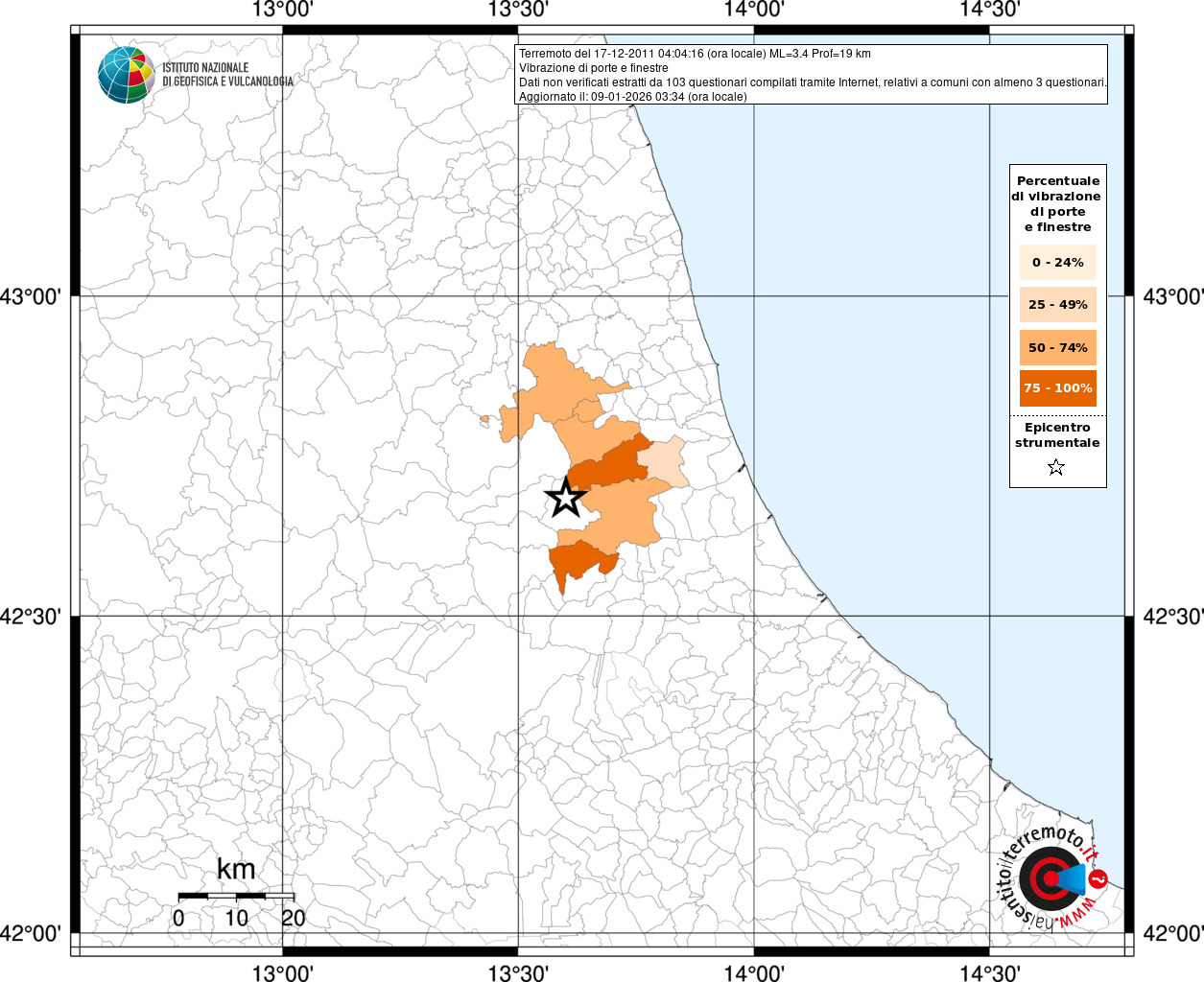This screenshot has height=982, width=1204.
Task: Select the 25 - 49% legend swatch
Action: 1057,305
